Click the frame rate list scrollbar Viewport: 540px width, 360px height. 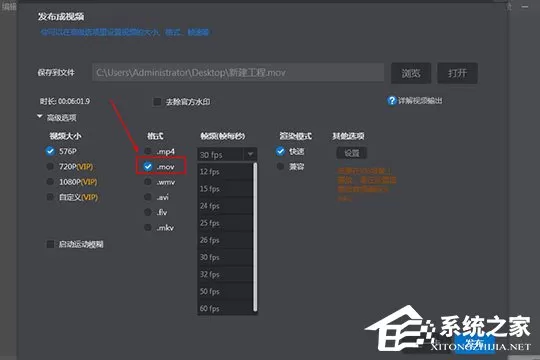[255, 238]
